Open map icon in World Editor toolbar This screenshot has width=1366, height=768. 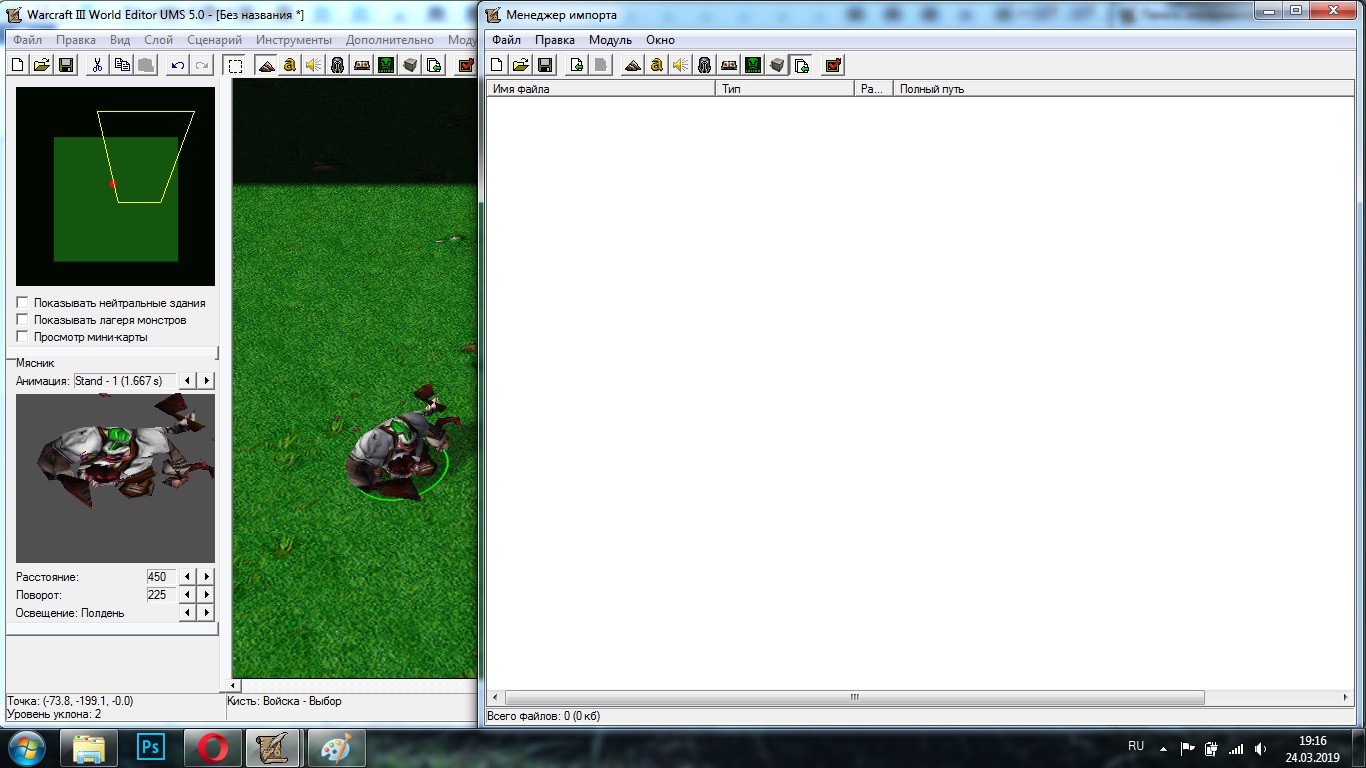click(x=42, y=65)
